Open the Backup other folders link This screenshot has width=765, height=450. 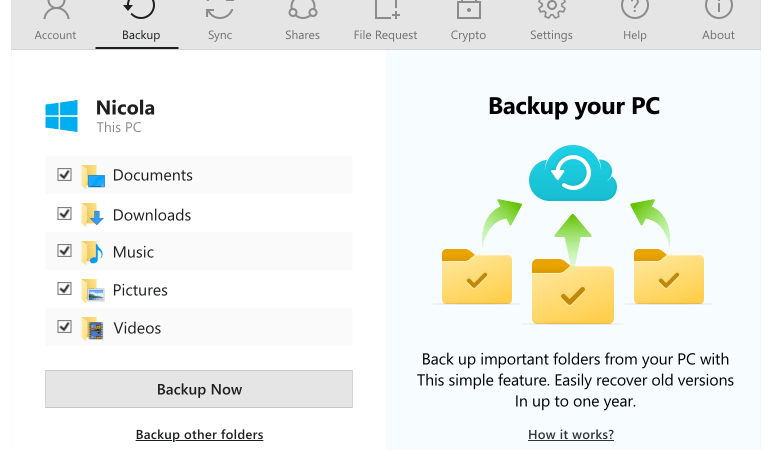pos(200,434)
